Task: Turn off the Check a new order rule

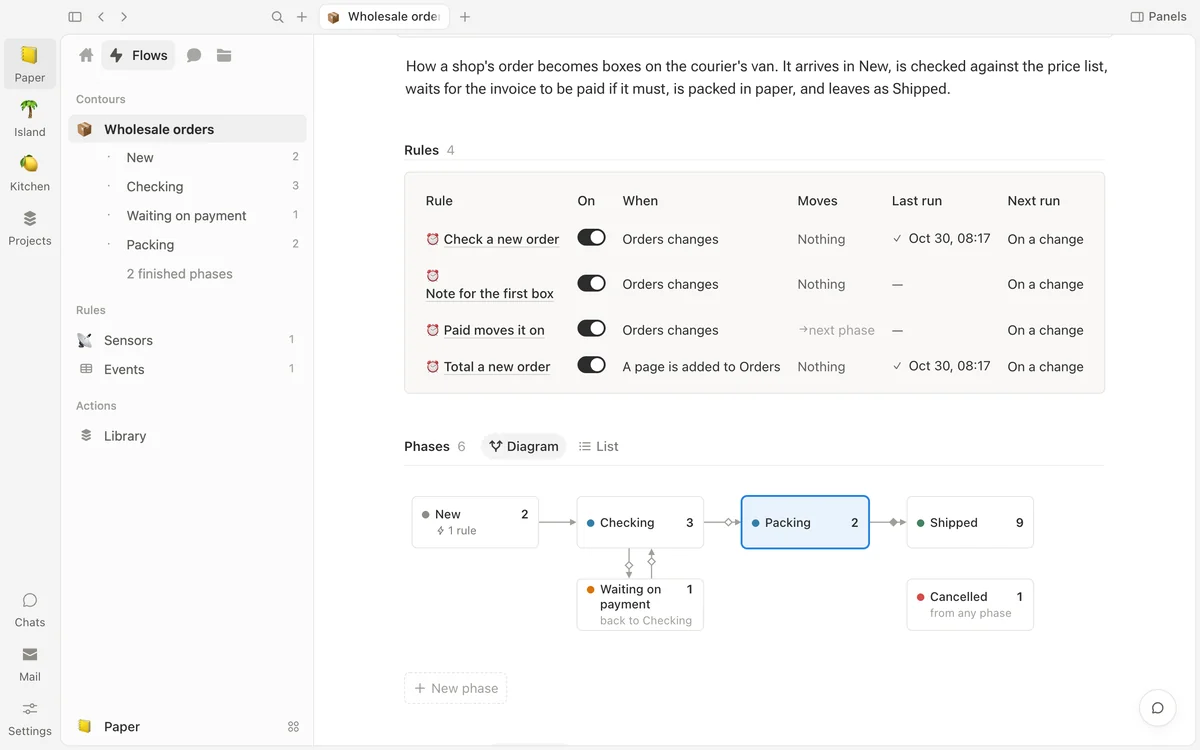Action: (592, 238)
